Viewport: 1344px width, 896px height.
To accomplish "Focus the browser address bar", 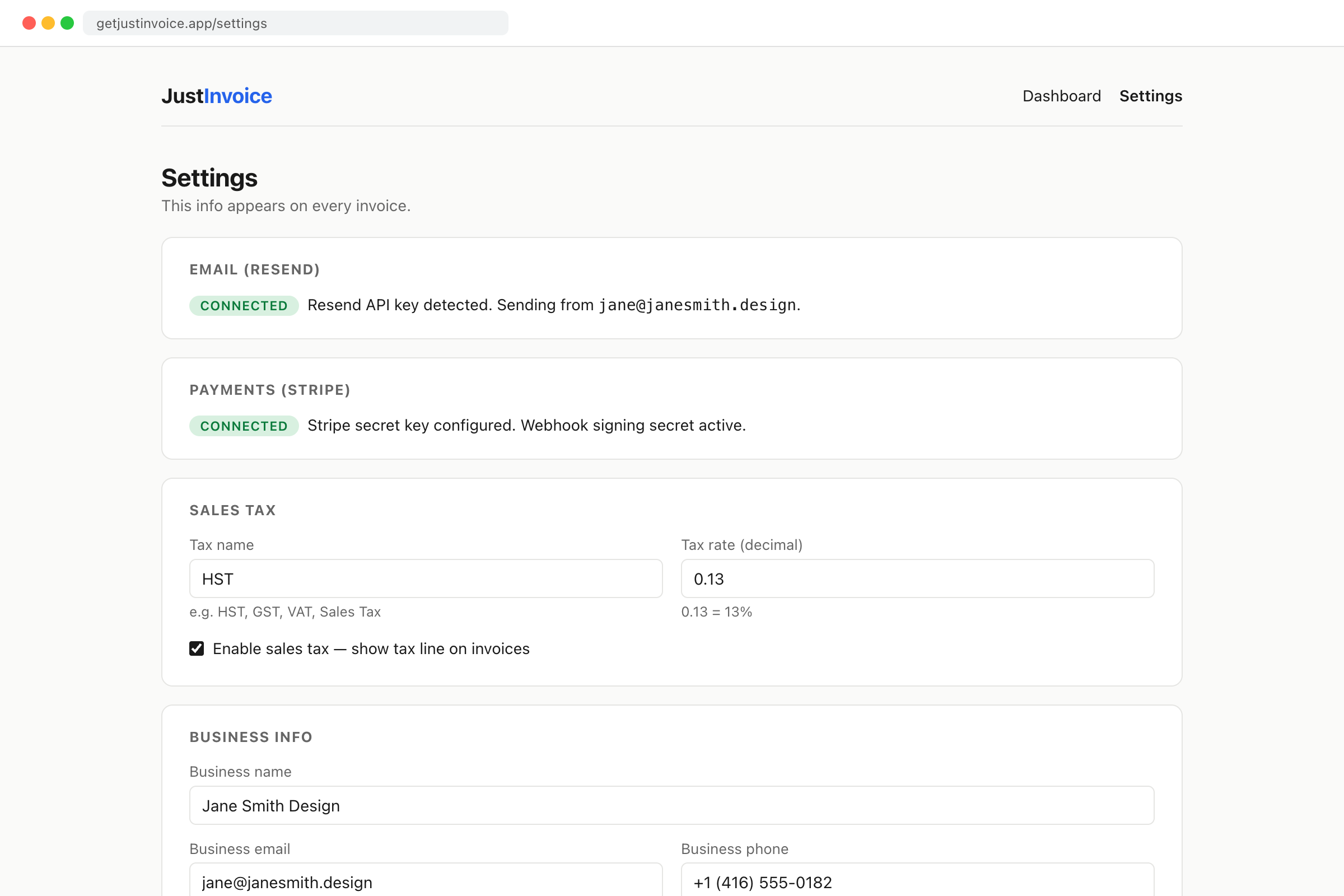I will click(296, 24).
